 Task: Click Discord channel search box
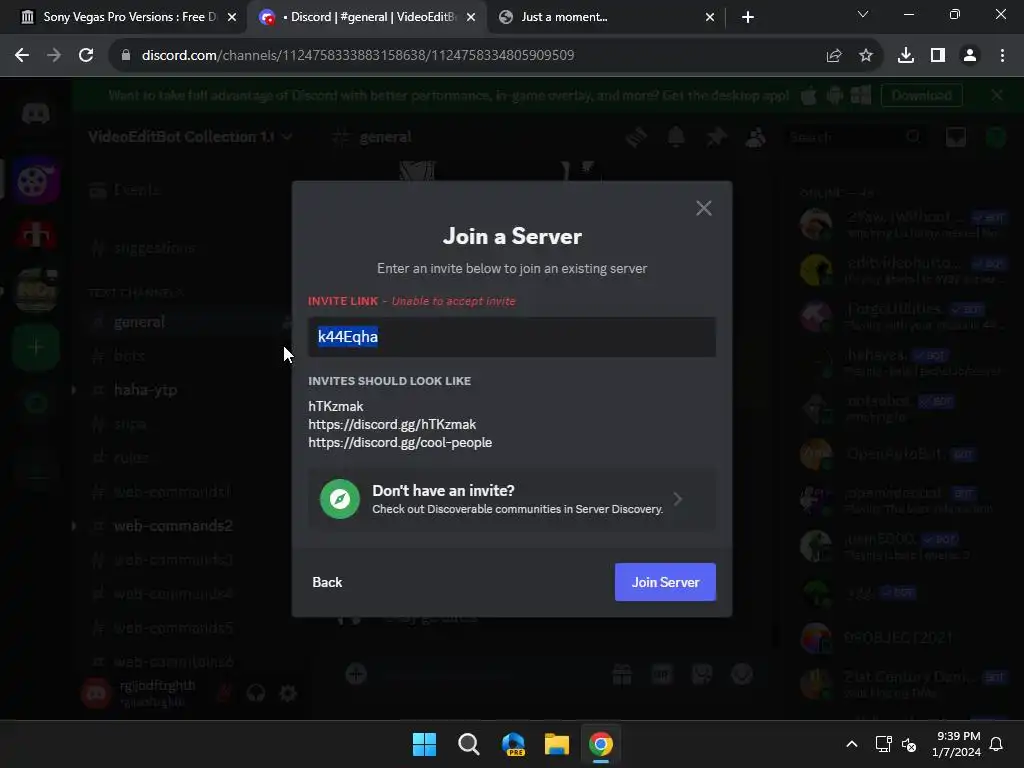(856, 137)
